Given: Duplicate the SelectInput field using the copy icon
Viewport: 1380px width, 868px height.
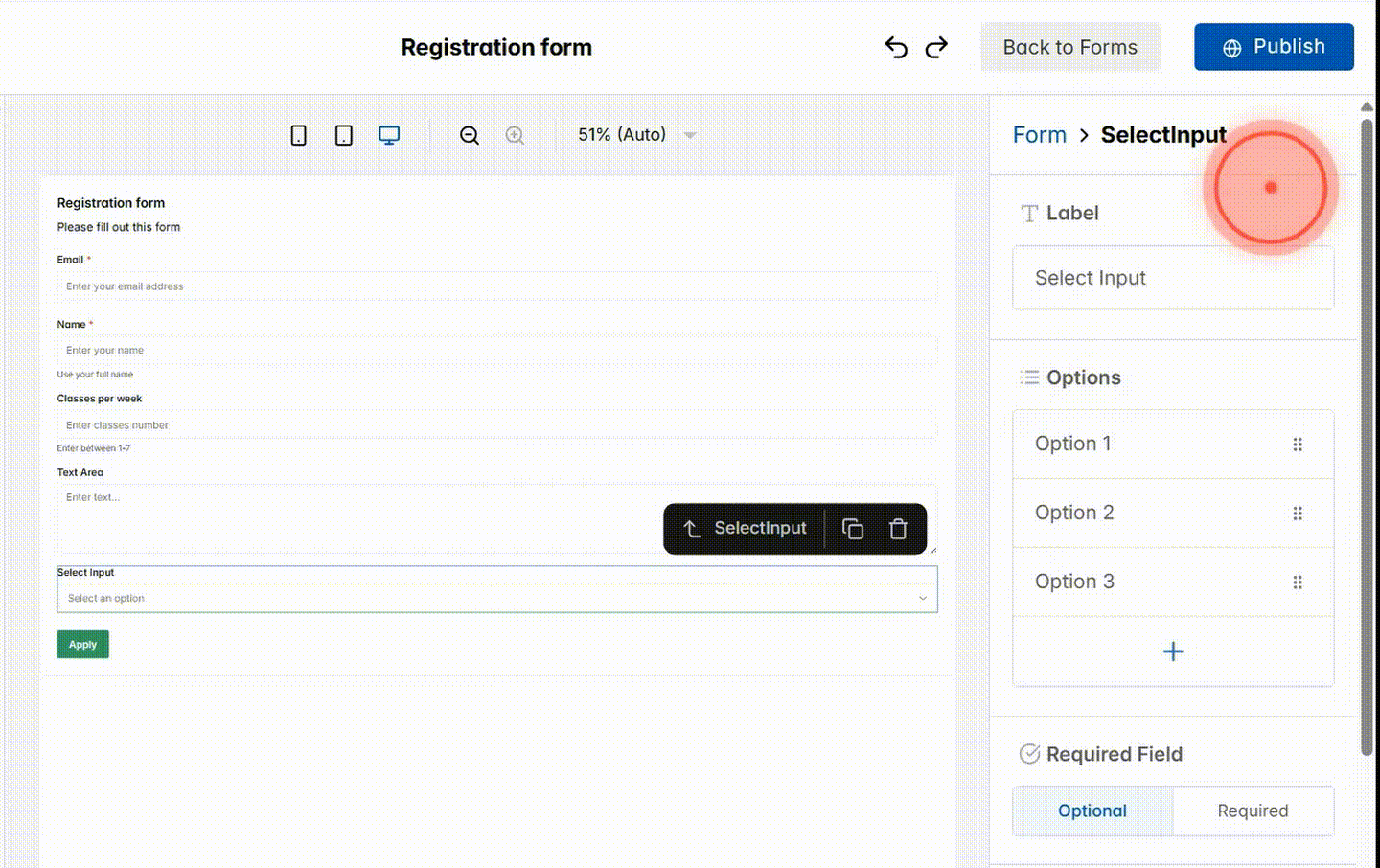Looking at the screenshot, I should 852,528.
